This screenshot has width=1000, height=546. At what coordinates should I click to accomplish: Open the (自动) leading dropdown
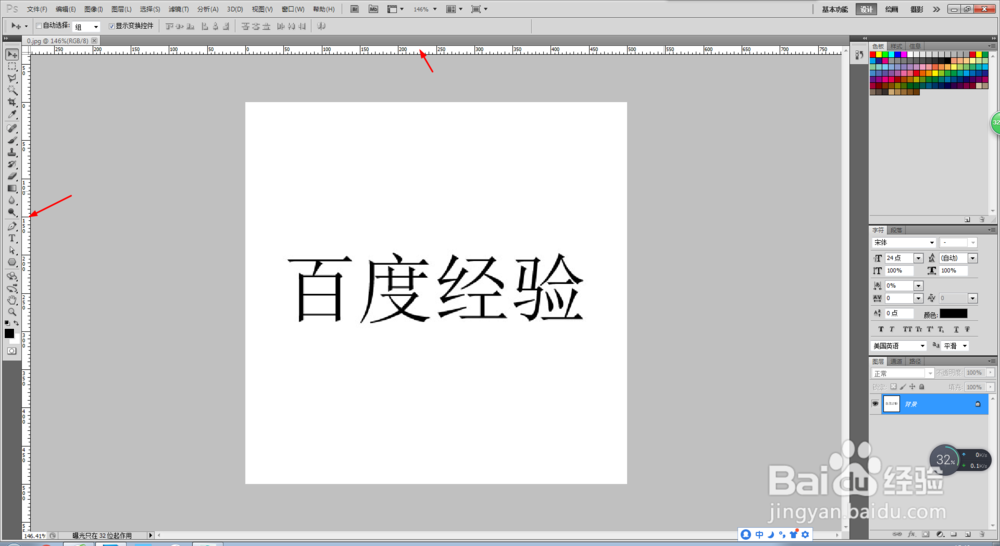tap(973, 258)
